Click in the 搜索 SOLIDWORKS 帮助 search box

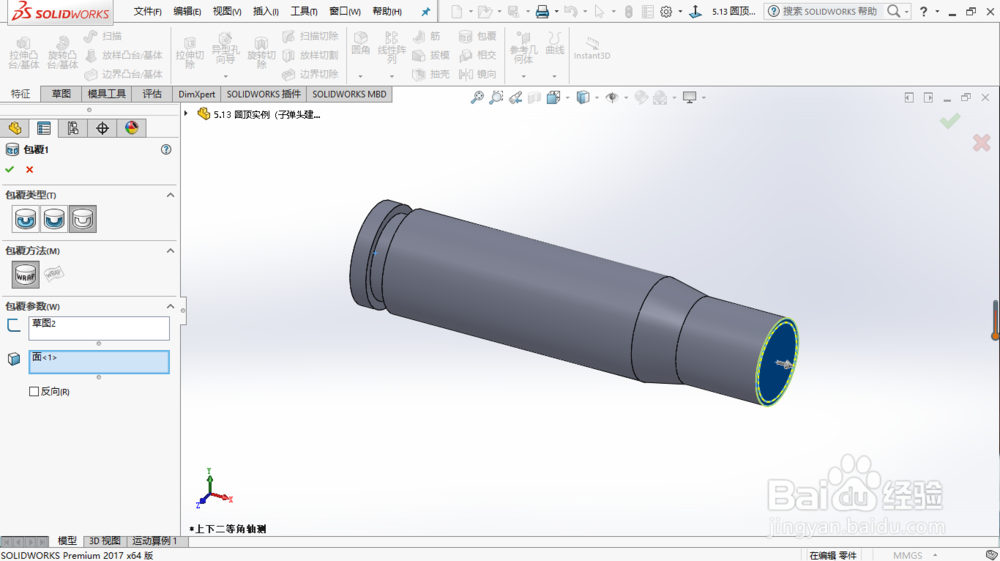point(830,11)
